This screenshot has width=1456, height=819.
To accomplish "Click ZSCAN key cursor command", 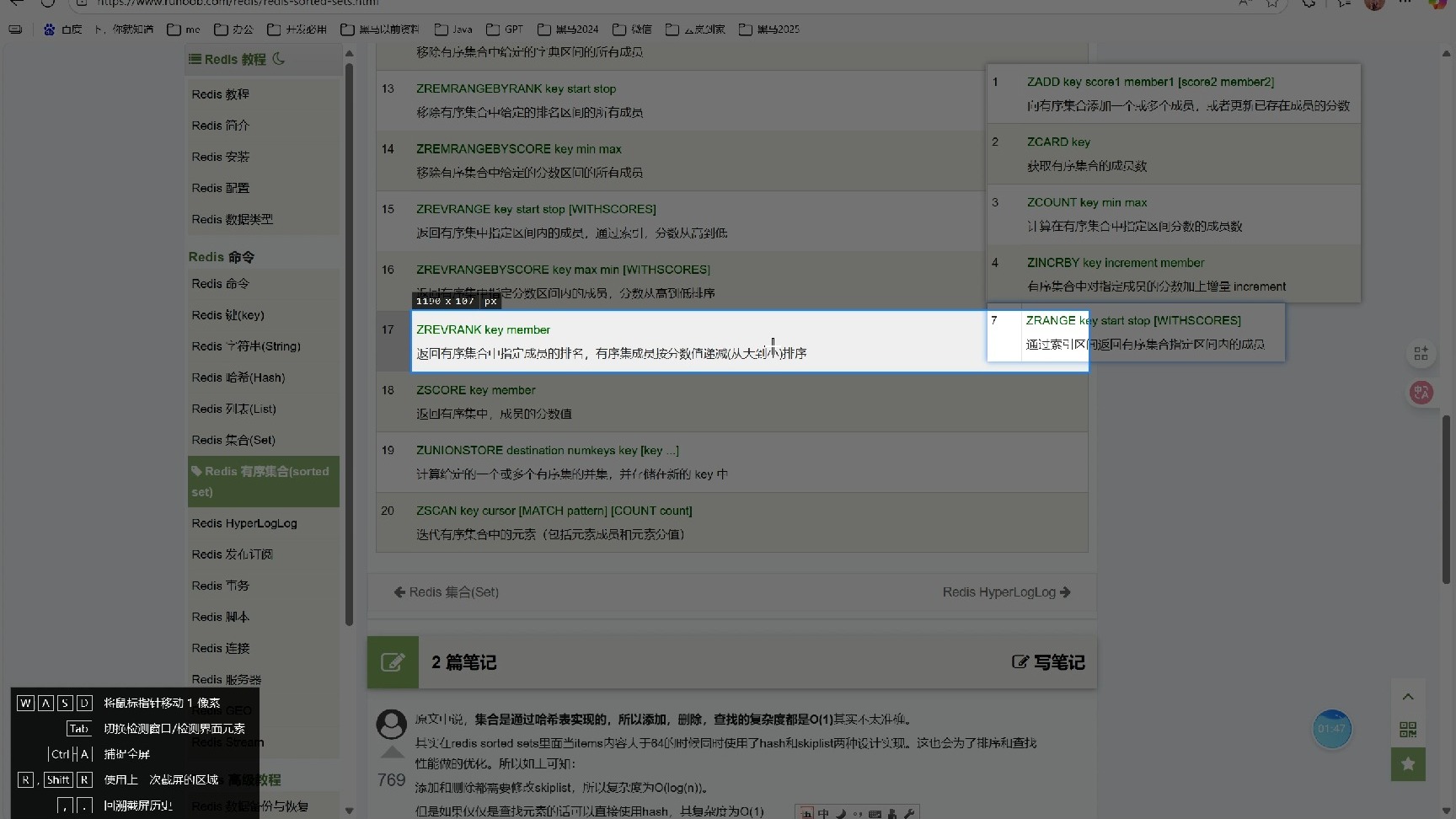I will pos(554,511).
